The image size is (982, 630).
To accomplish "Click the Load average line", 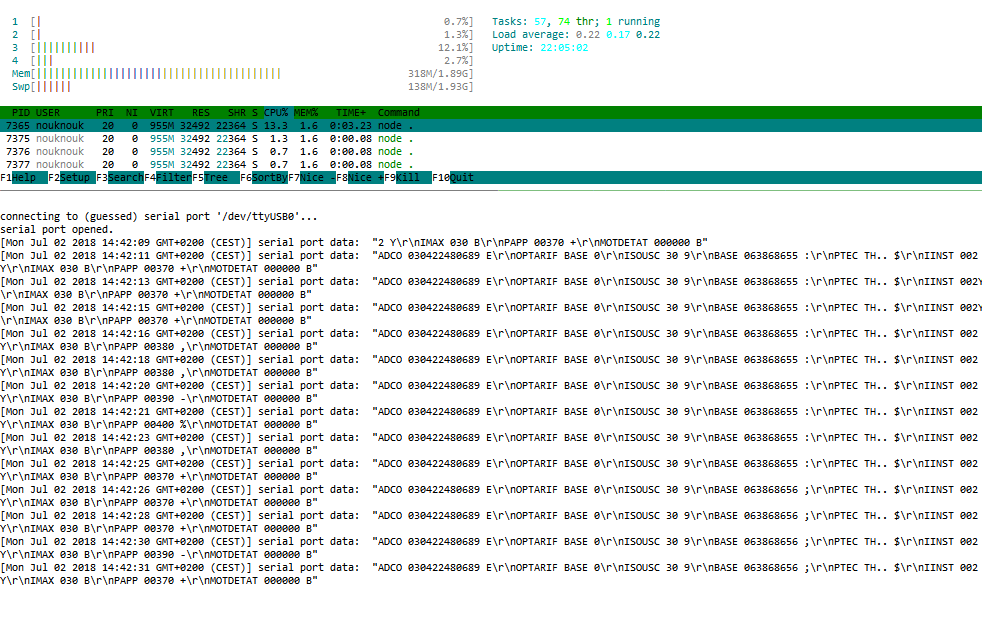I will pyautogui.click(x=576, y=34).
